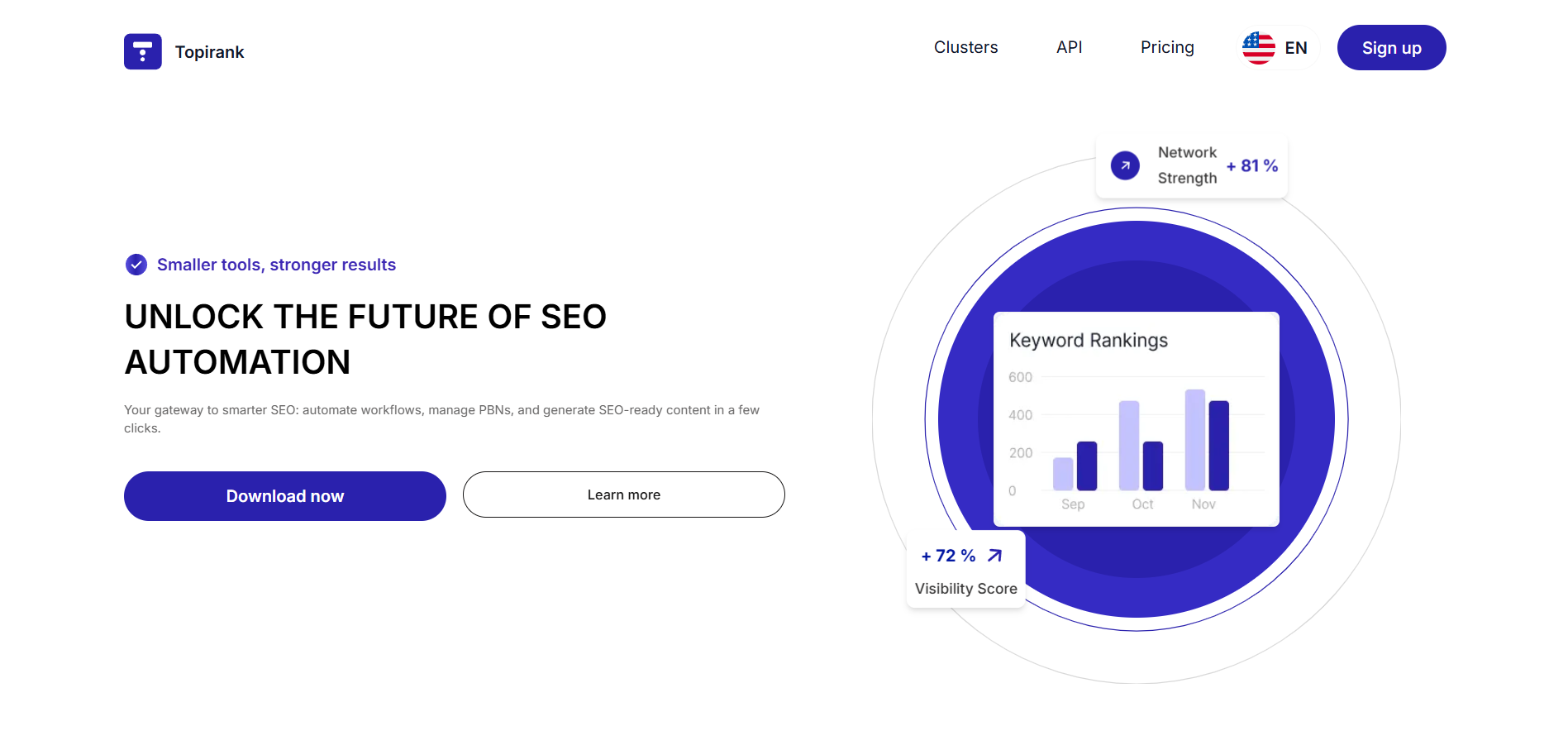1568x750 pixels.
Task: Click the +72% Visibility Score card
Action: coord(965,570)
